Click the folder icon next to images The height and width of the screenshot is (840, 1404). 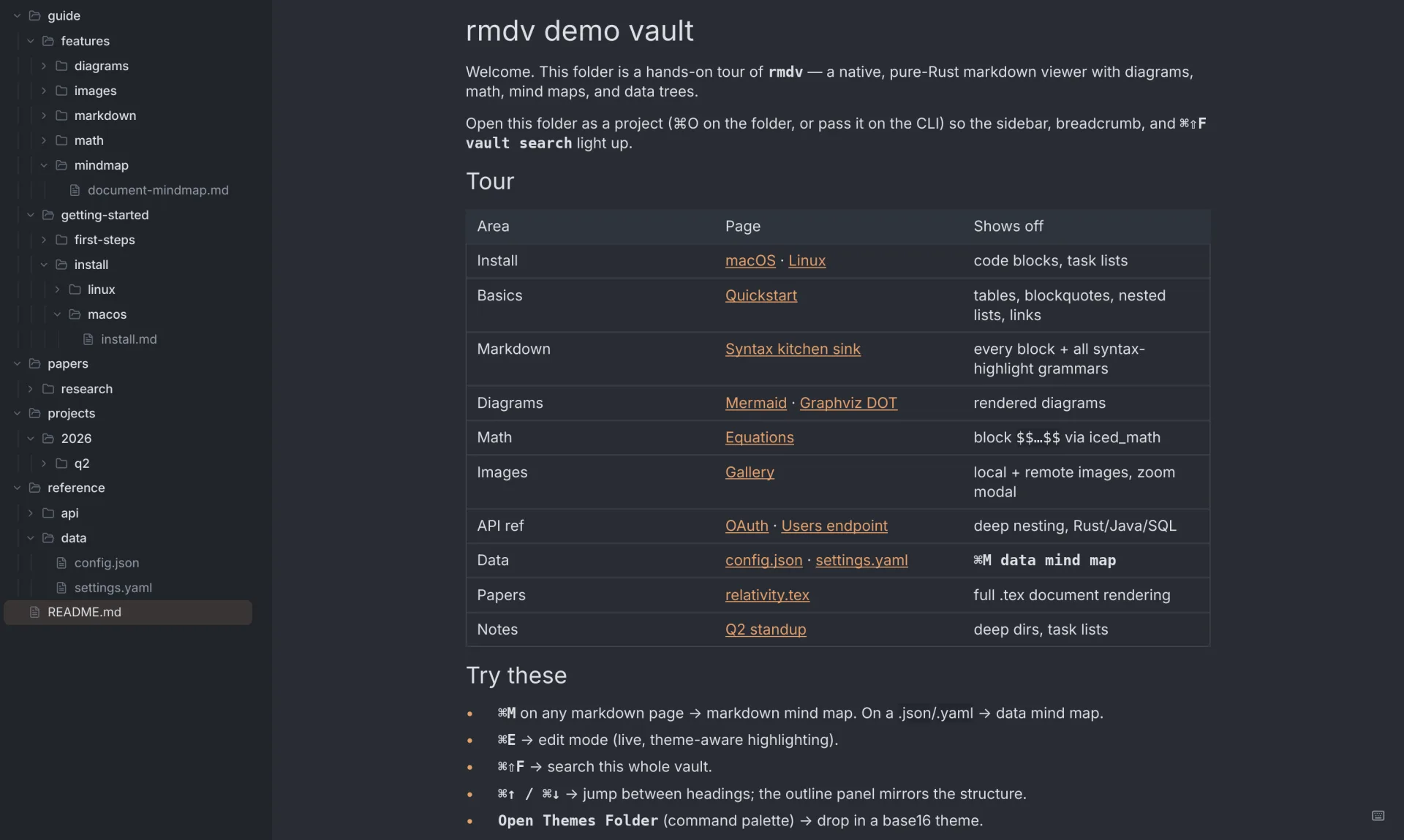click(x=61, y=91)
